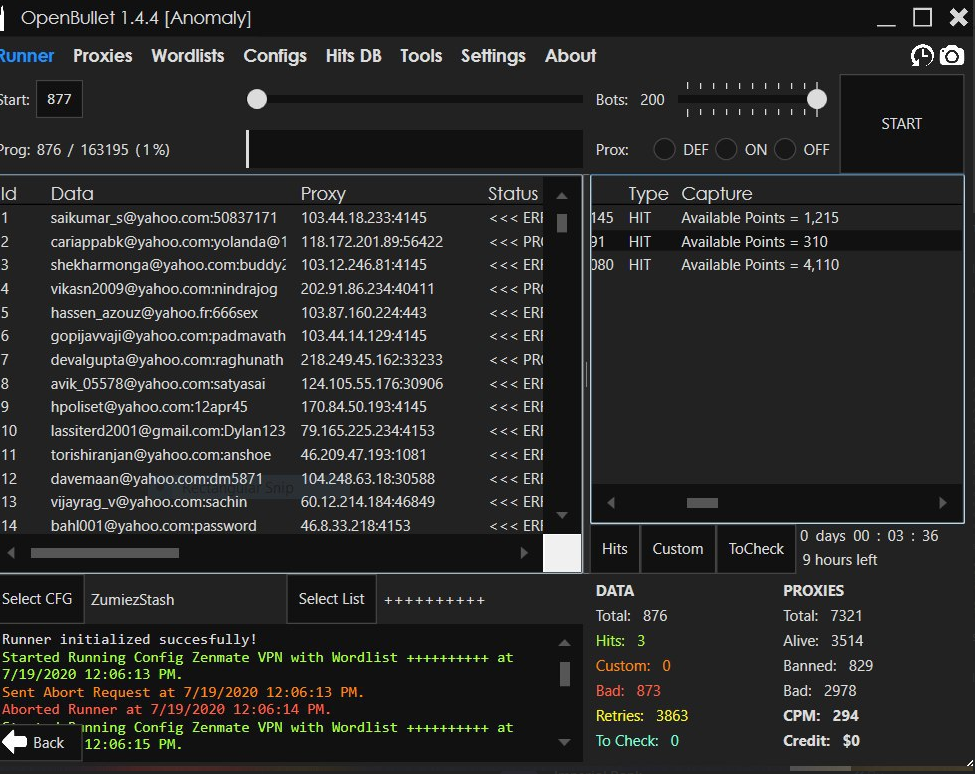Open the Settings section
This screenshot has width=975, height=774.
pyautogui.click(x=493, y=56)
